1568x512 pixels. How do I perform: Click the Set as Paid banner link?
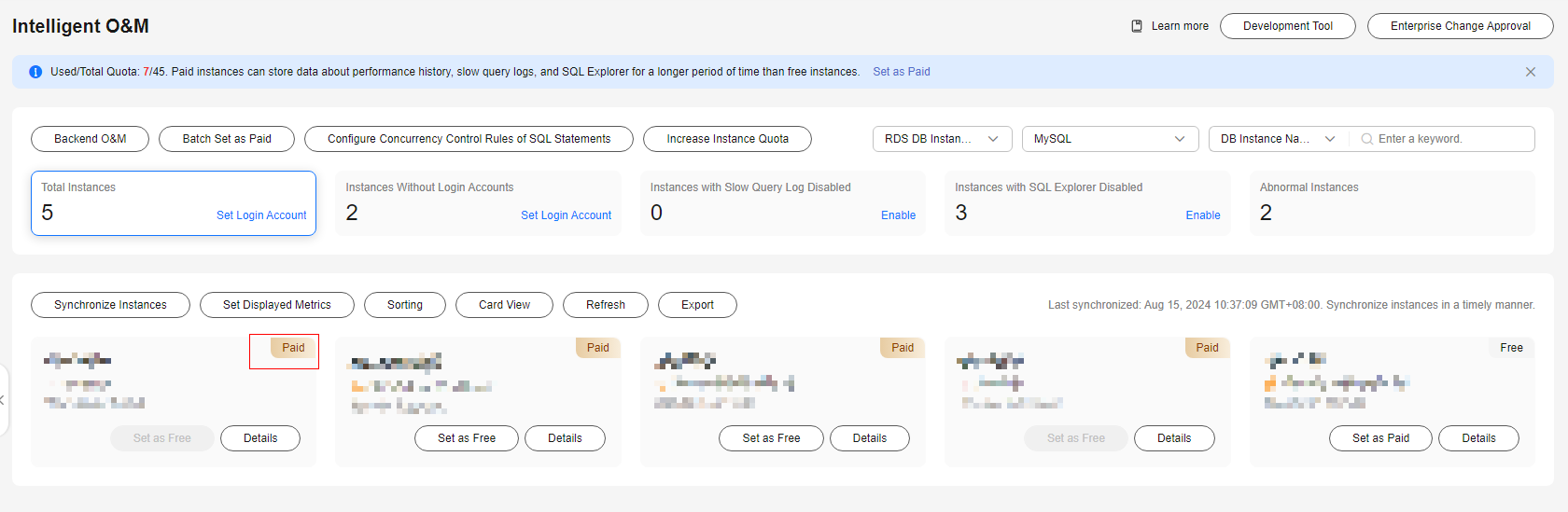(902, 72)
